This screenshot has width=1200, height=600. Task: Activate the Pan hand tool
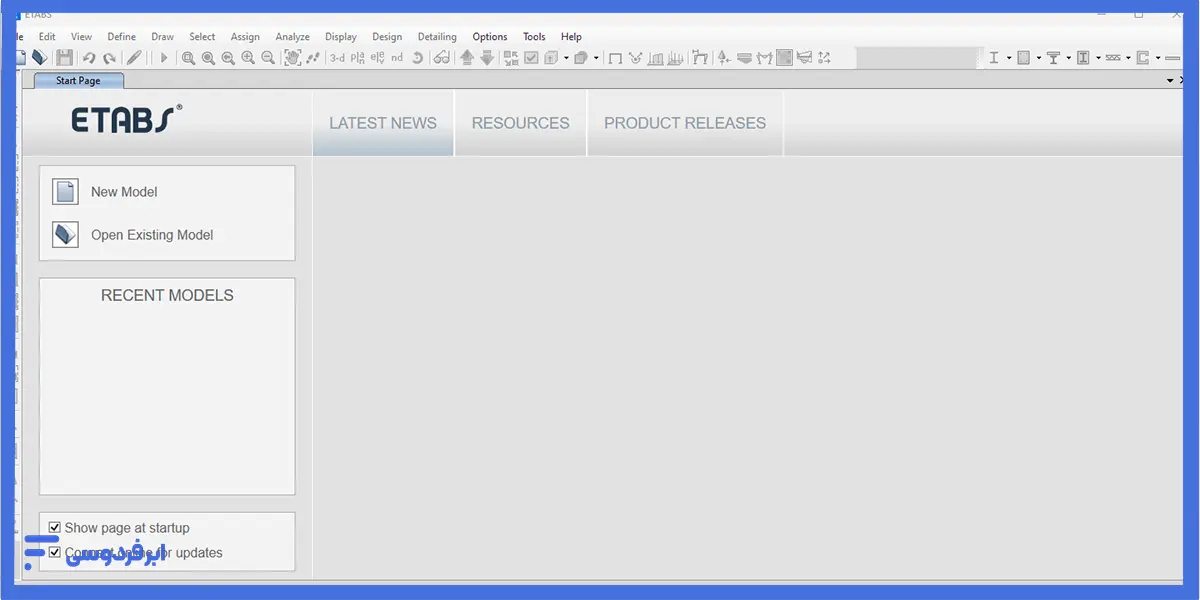pos(292,58)
